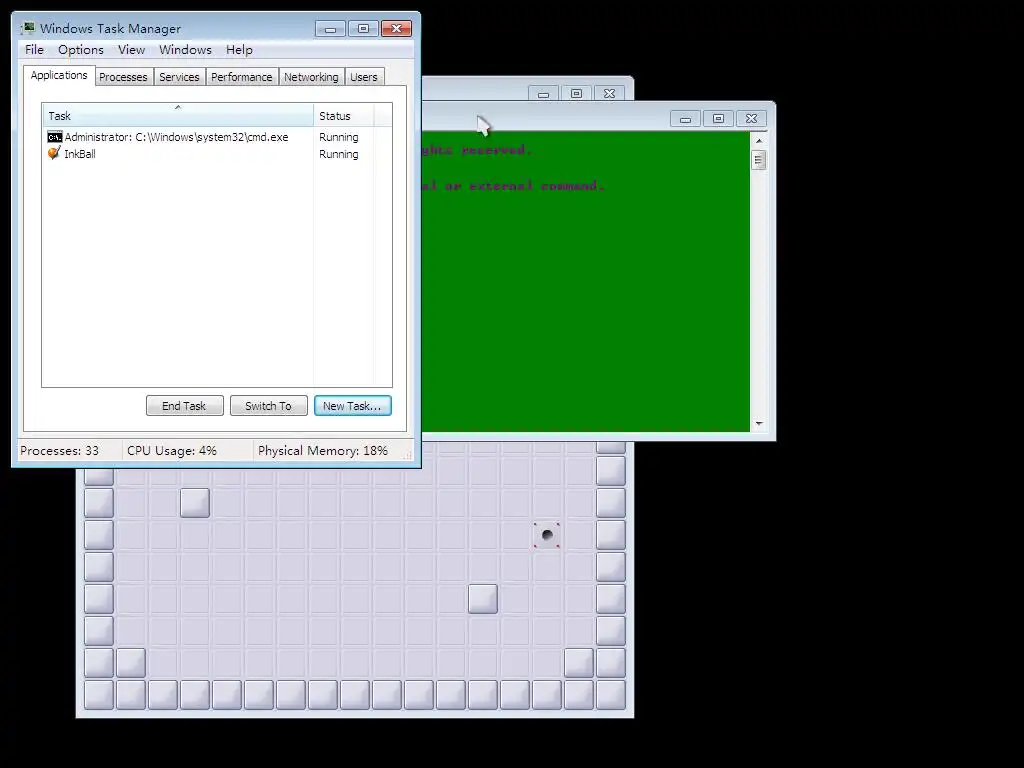
Task: Click the CPU Usage: 4% status entry
Action: 172,451
